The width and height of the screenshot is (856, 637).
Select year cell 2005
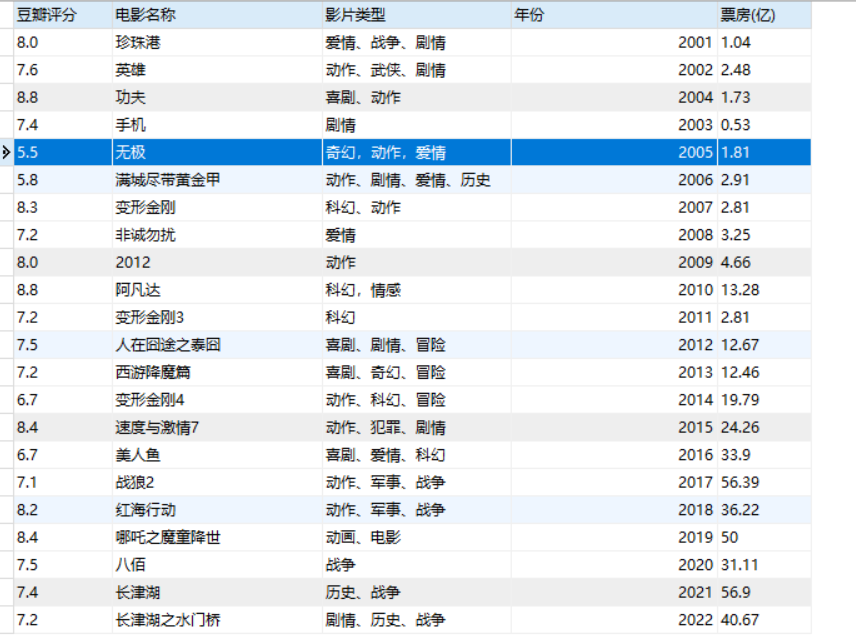[614, 152]
